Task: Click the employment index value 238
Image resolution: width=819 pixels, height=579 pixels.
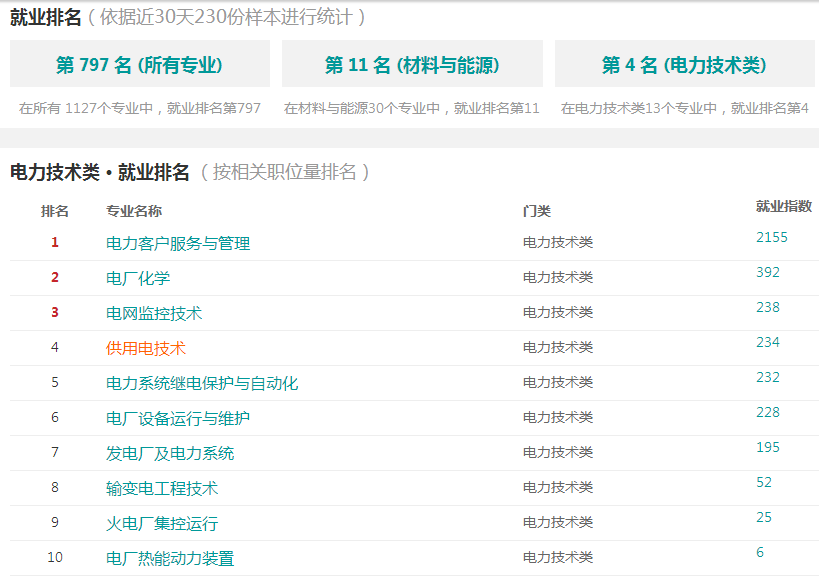Action: [x=768, y=308]
